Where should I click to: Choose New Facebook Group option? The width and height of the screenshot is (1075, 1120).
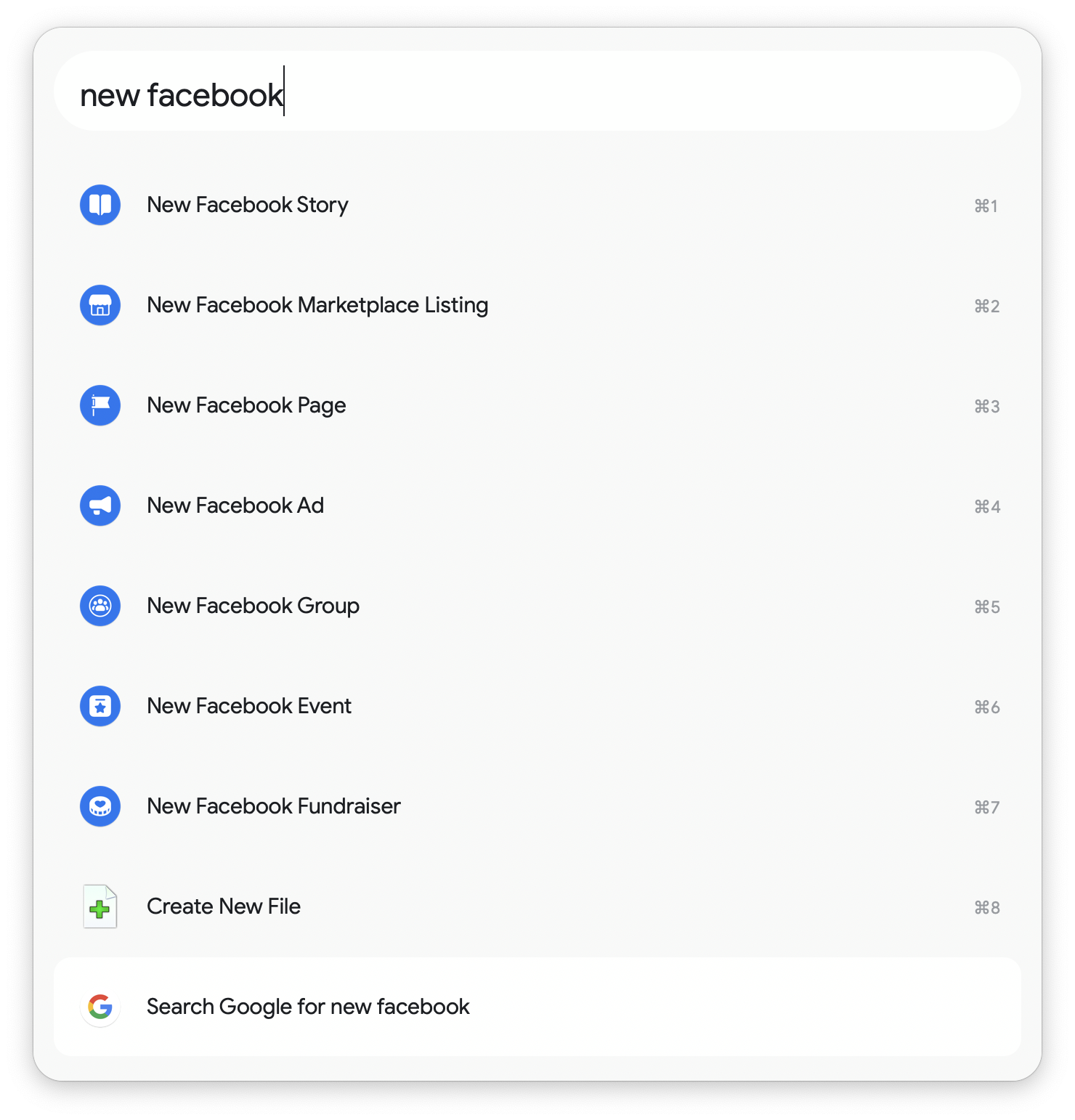point(537,606)
